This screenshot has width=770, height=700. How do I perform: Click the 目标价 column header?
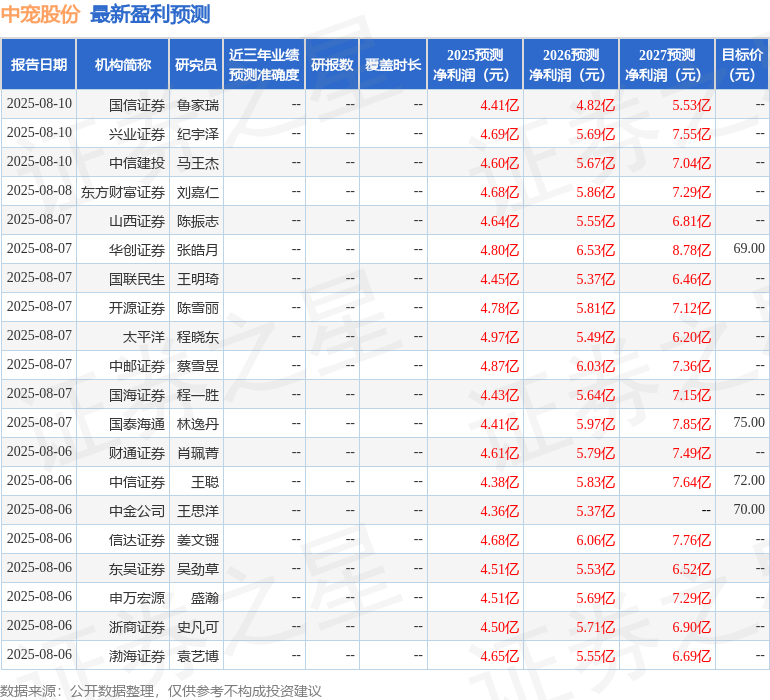pos(742,64)
